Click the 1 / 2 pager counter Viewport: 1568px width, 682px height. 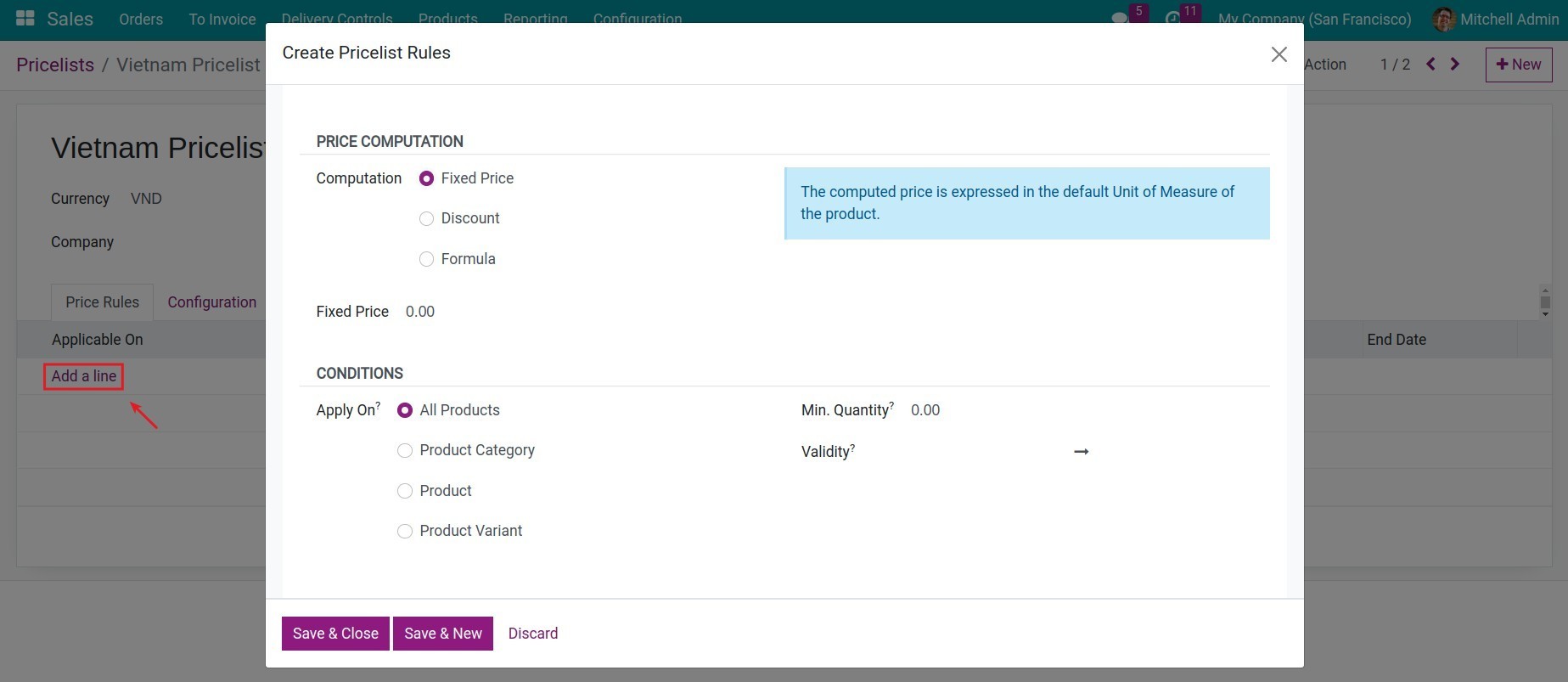[1395, 65]
